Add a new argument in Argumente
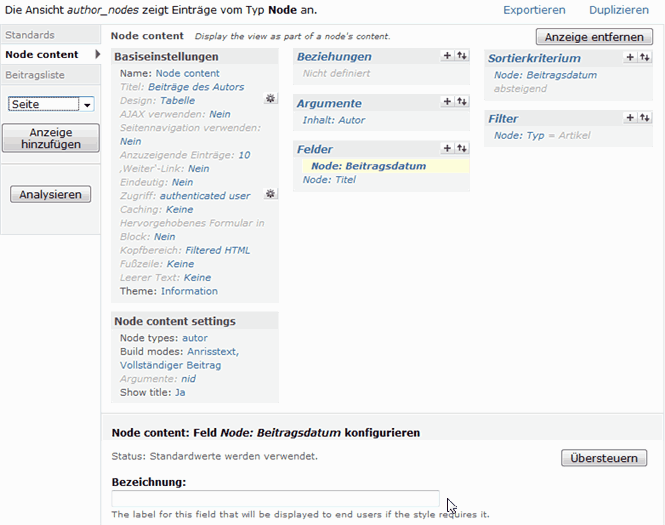The image size is (665, 525). 447,102
